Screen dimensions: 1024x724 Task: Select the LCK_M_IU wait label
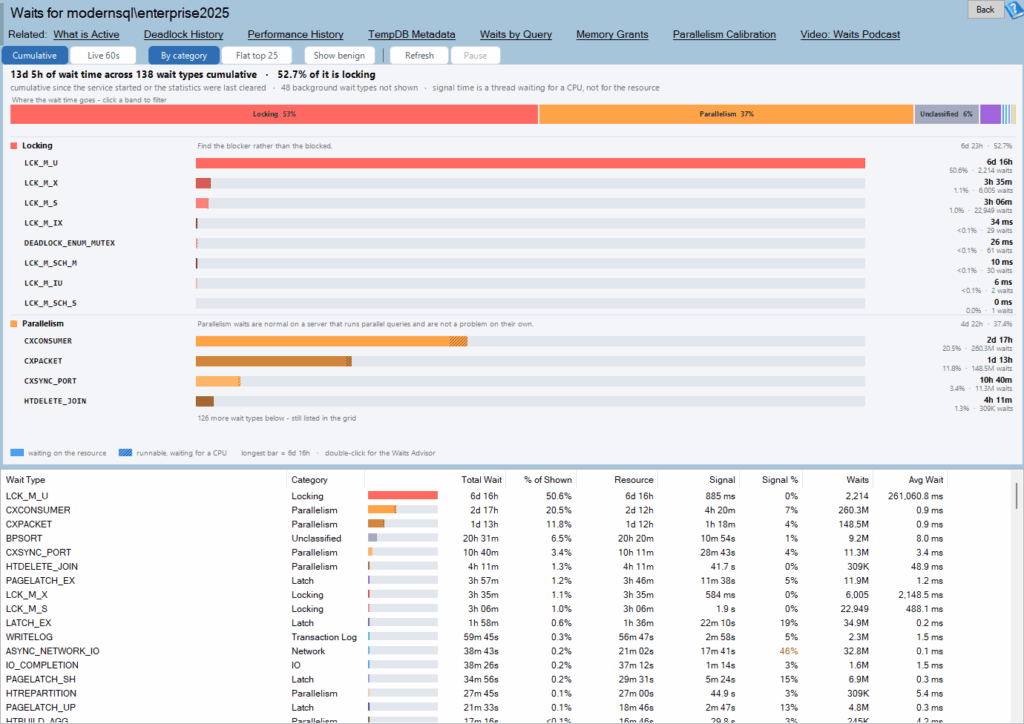click(43, 283)
